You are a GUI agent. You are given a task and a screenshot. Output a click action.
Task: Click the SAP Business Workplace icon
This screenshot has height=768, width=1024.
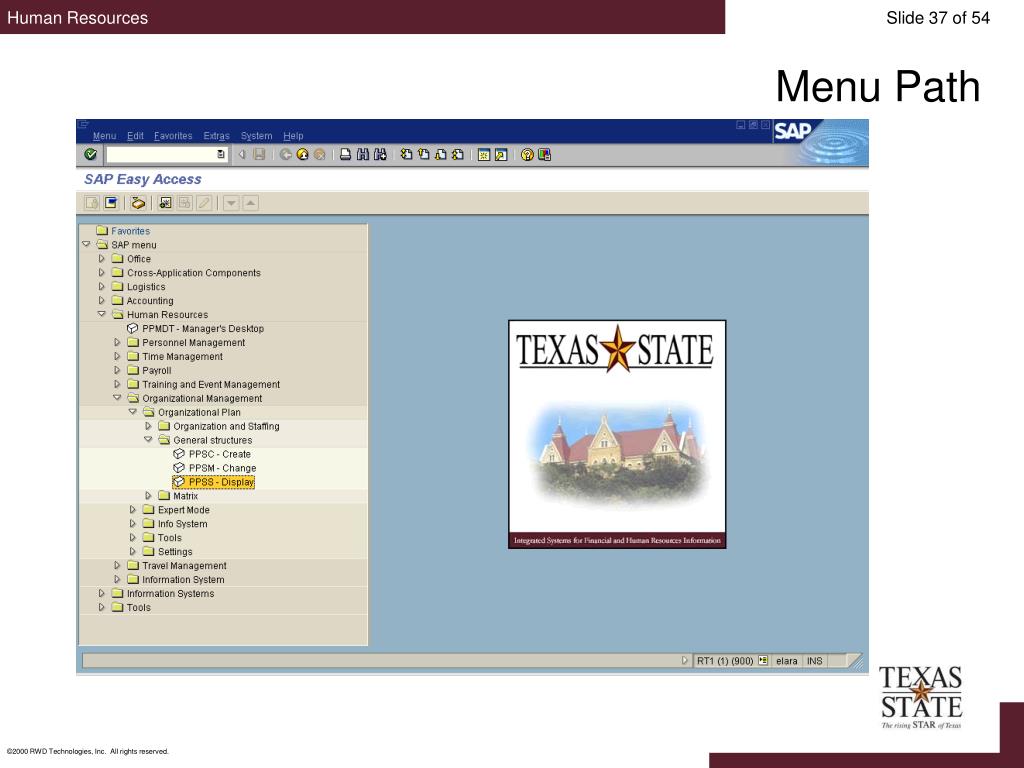[x=138, y=203]
